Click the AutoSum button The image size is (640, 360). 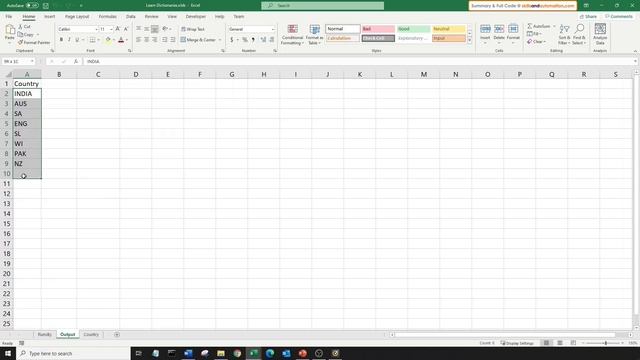click(x=539, y=26)
